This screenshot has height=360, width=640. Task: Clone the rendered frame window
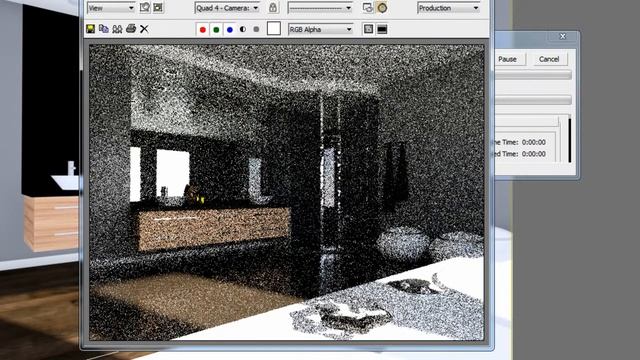click(117, 29)
